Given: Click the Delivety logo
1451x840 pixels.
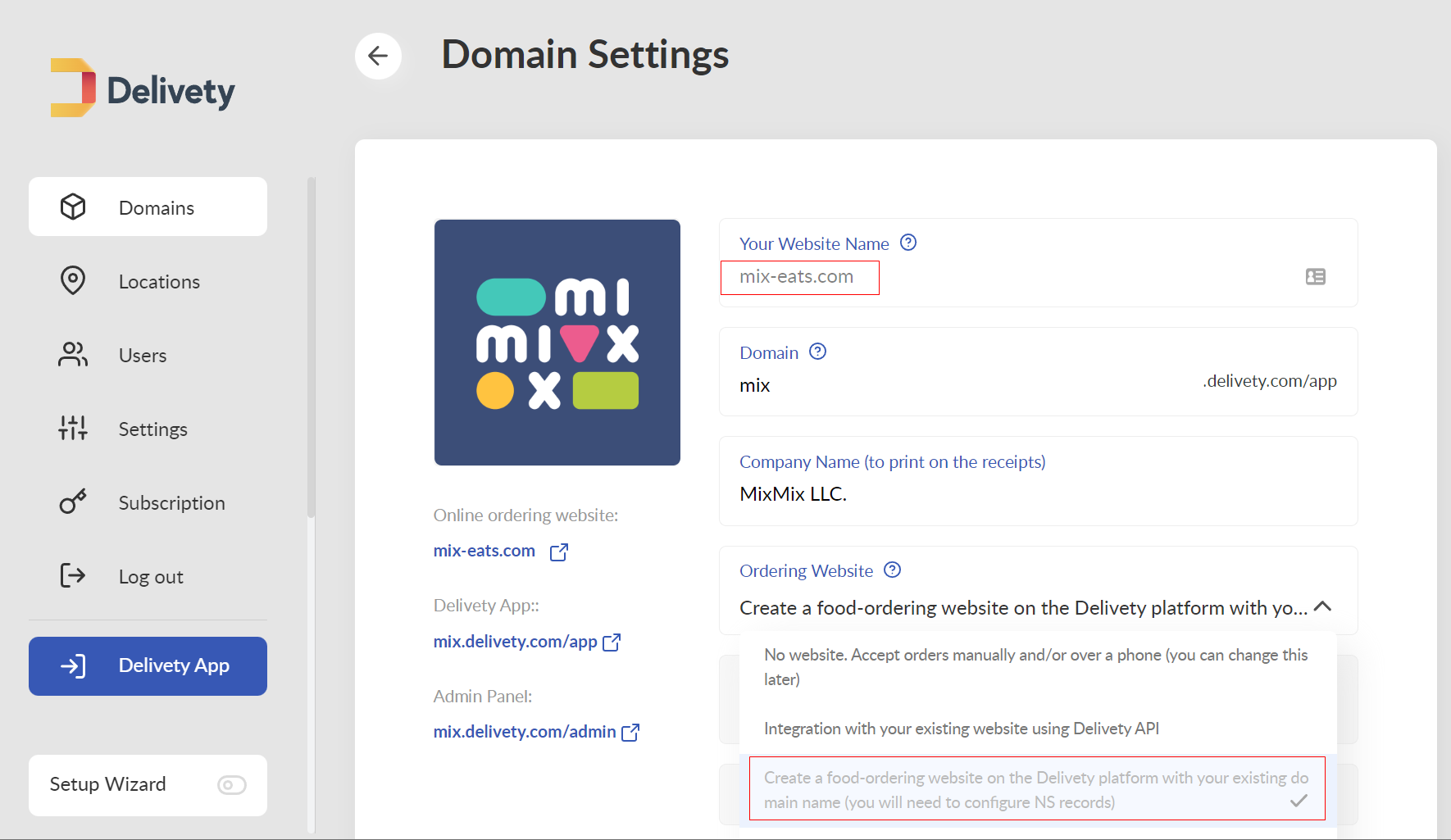Looking at the screenshot, I should [143, 89].
